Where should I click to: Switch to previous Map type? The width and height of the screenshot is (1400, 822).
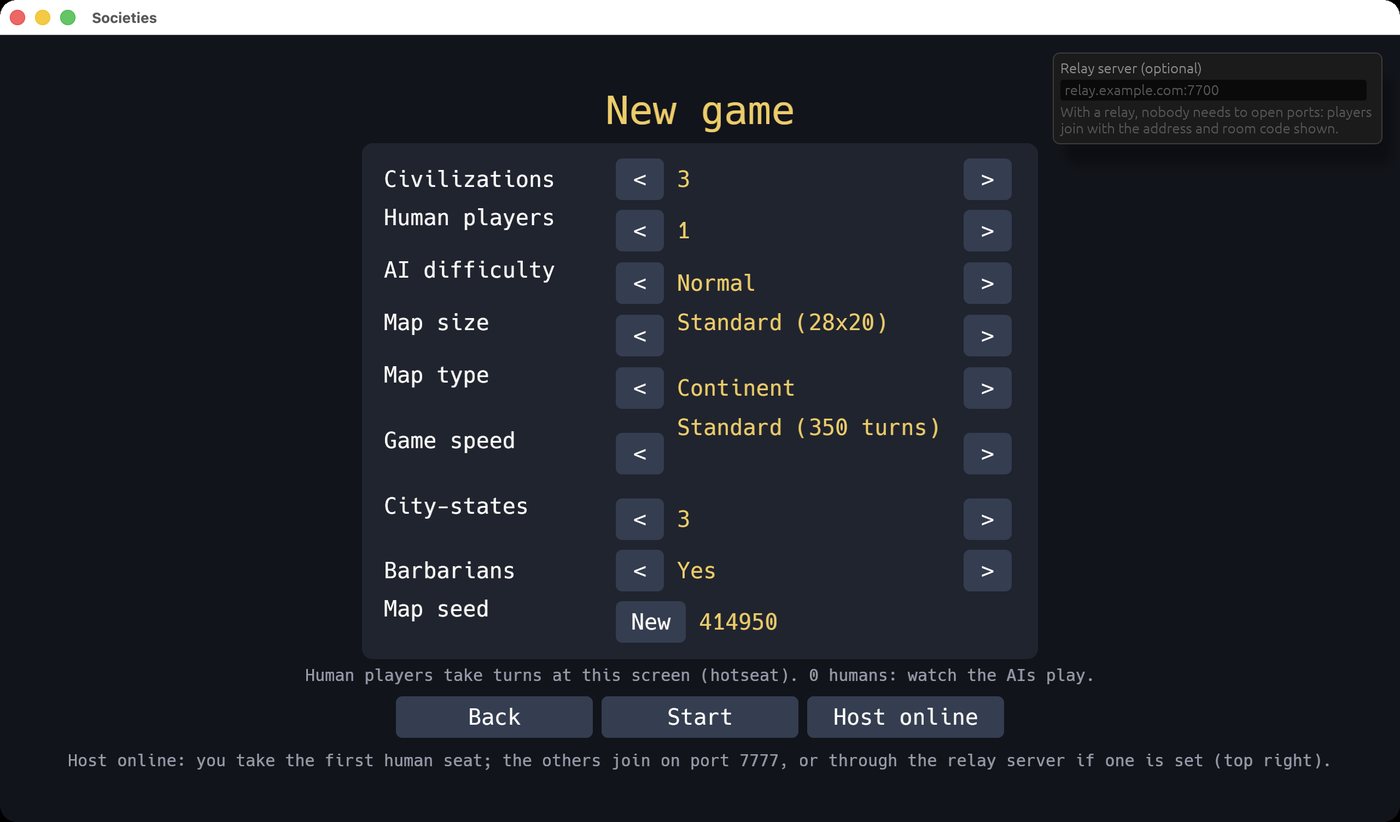640,388
